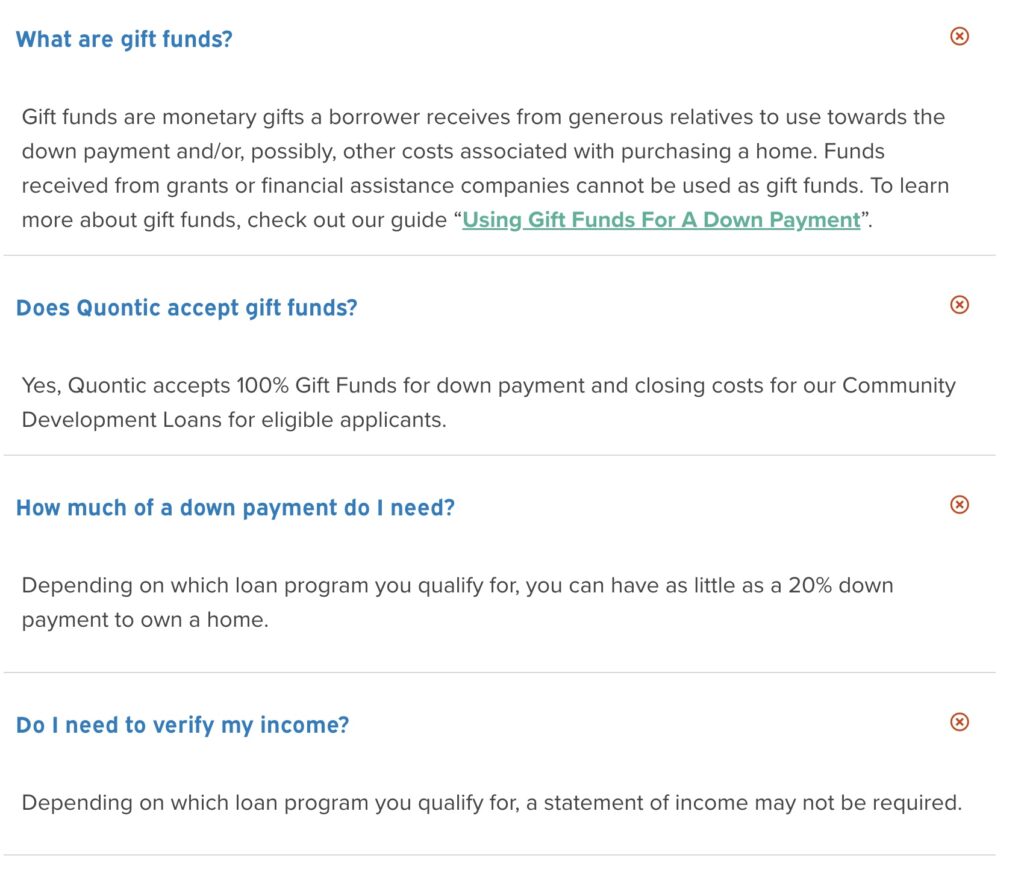Close the "How much of a down payment" answer icon

pyautogui.click(x=959, y=504)
